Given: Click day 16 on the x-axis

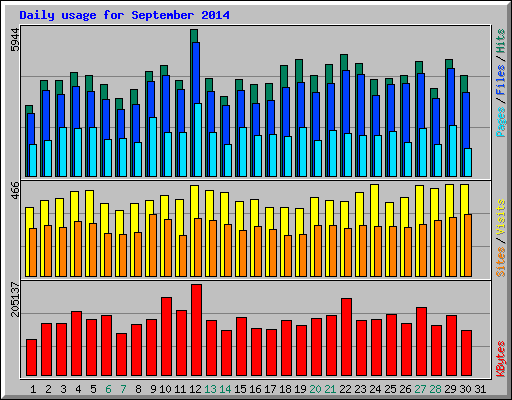Looking at the screenshot, I should (x=255, y=389).
